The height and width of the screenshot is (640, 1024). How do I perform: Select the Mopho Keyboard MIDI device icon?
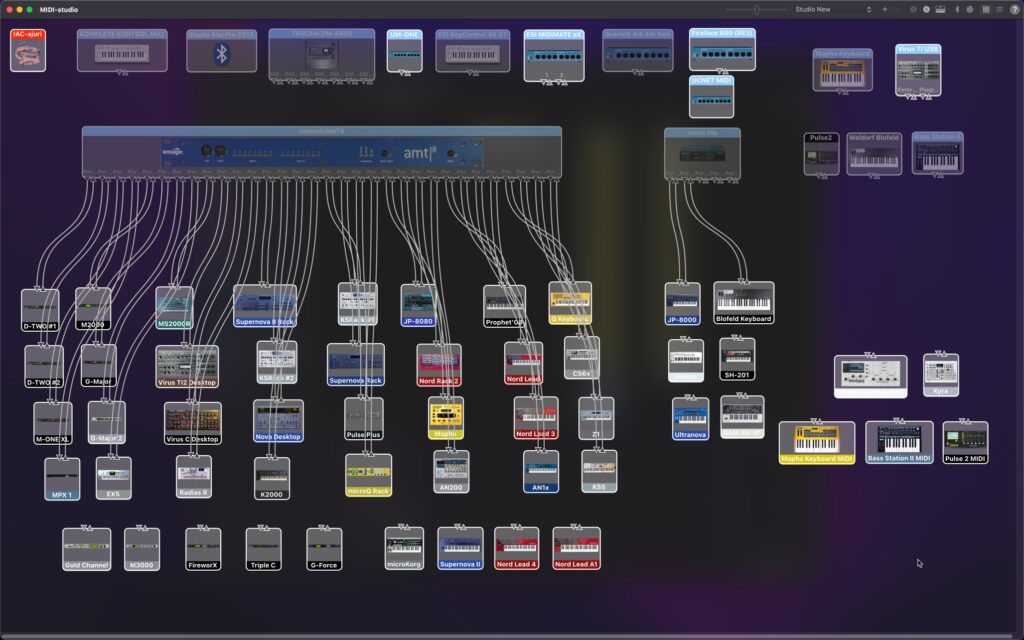(x=818, y=438)
